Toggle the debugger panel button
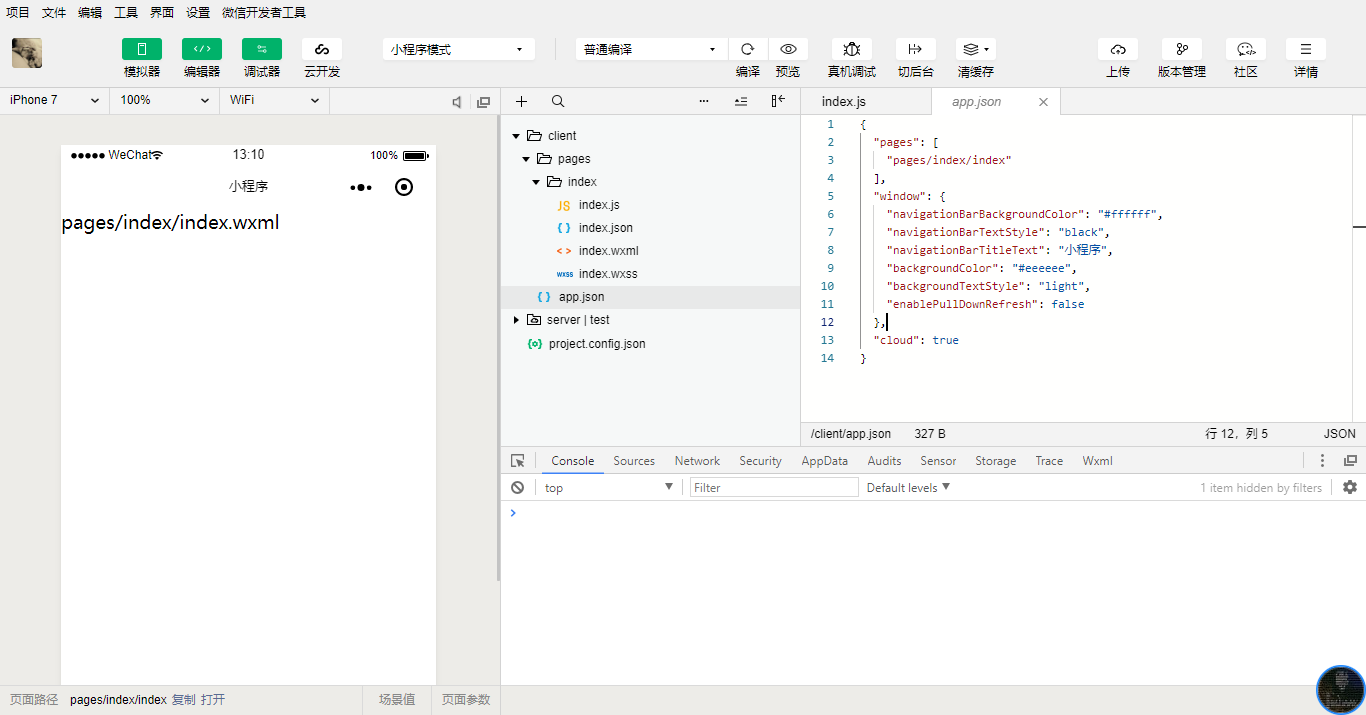The height and width of the screenshot is (715, 1366). coord(262,49)
